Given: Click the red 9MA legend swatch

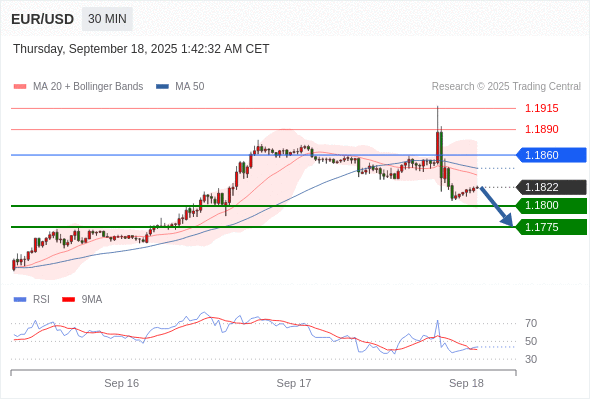Looking at the screenshot, I should pos(68,300).
